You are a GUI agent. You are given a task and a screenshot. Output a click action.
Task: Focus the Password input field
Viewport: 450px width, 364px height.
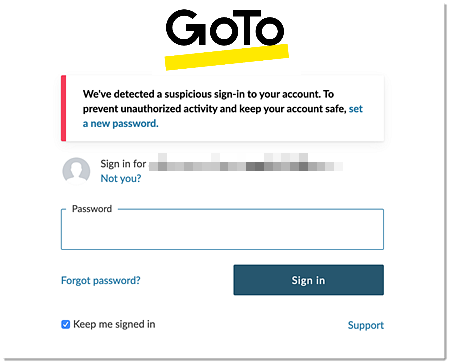222,229
